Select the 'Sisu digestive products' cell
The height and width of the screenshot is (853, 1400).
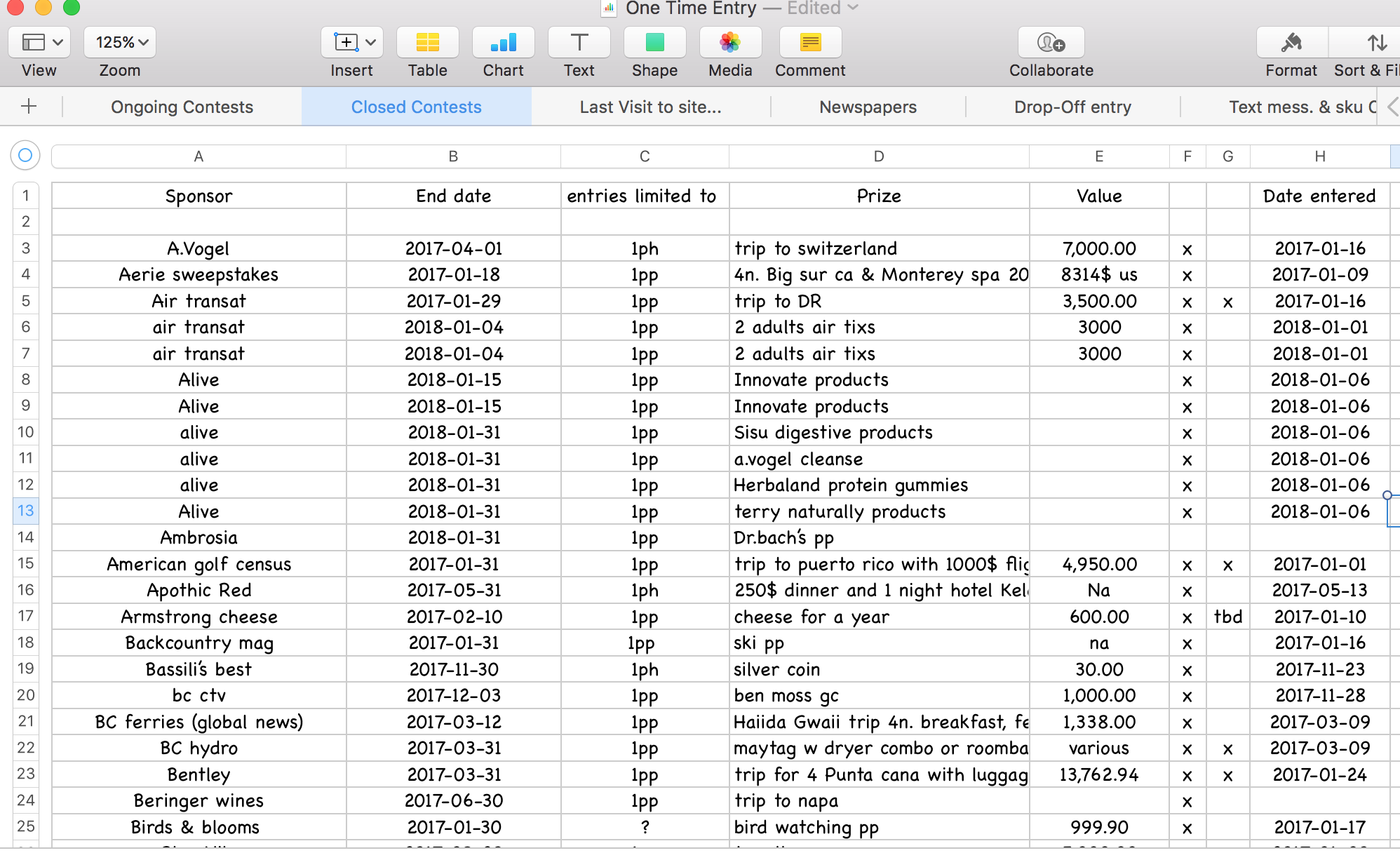tap(879, 432)
